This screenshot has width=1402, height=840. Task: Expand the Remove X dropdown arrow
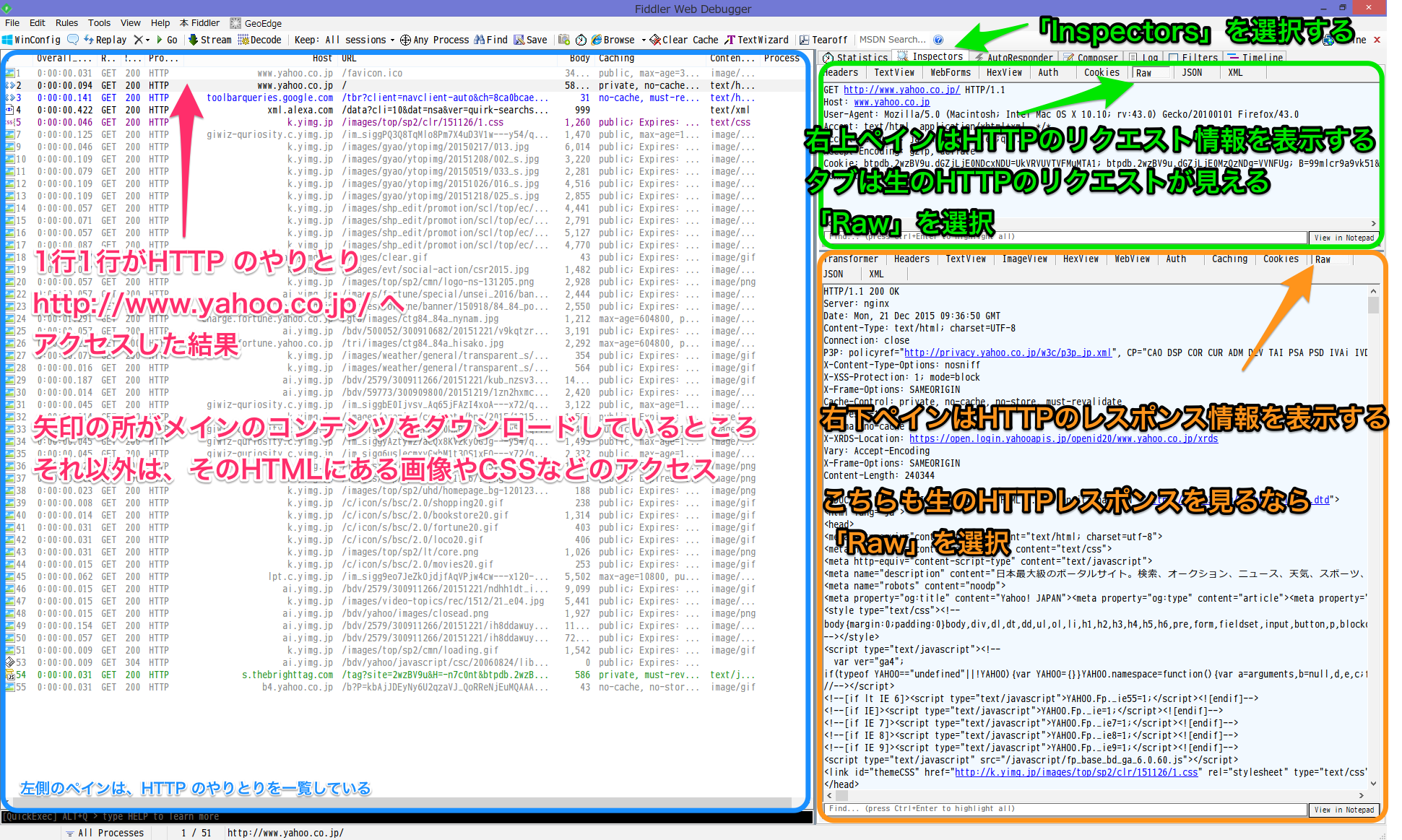point(147,40)
